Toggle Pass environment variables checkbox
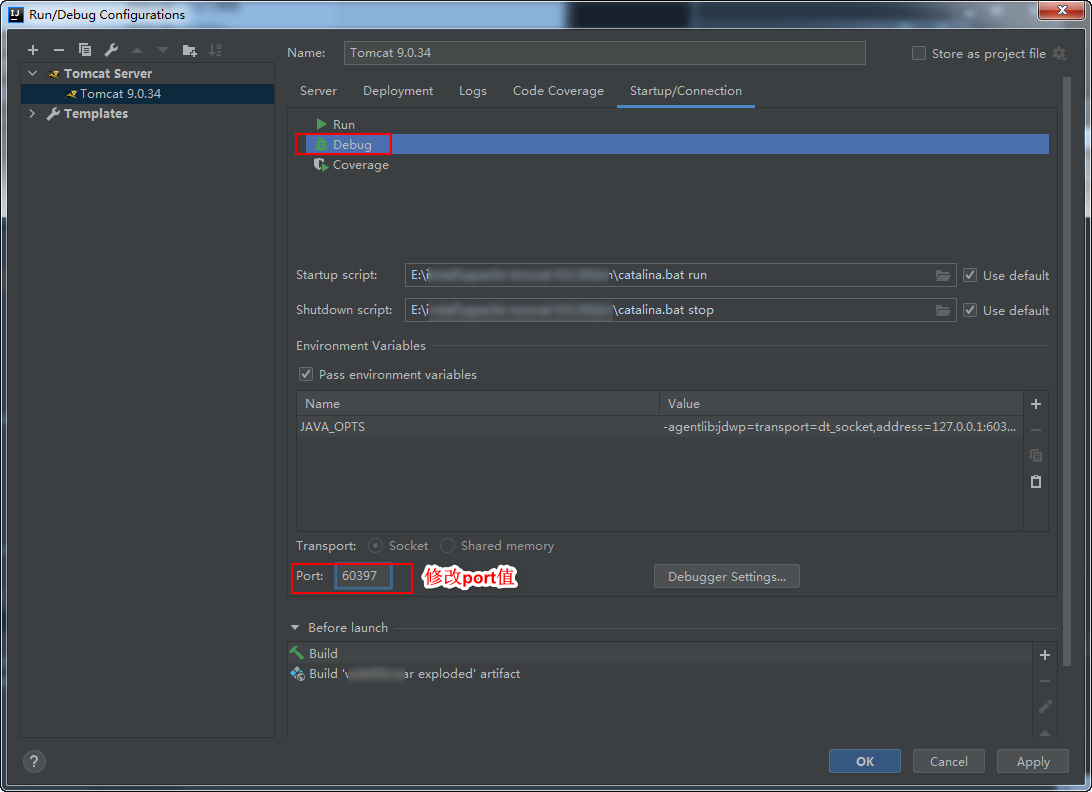 [306, 374]
